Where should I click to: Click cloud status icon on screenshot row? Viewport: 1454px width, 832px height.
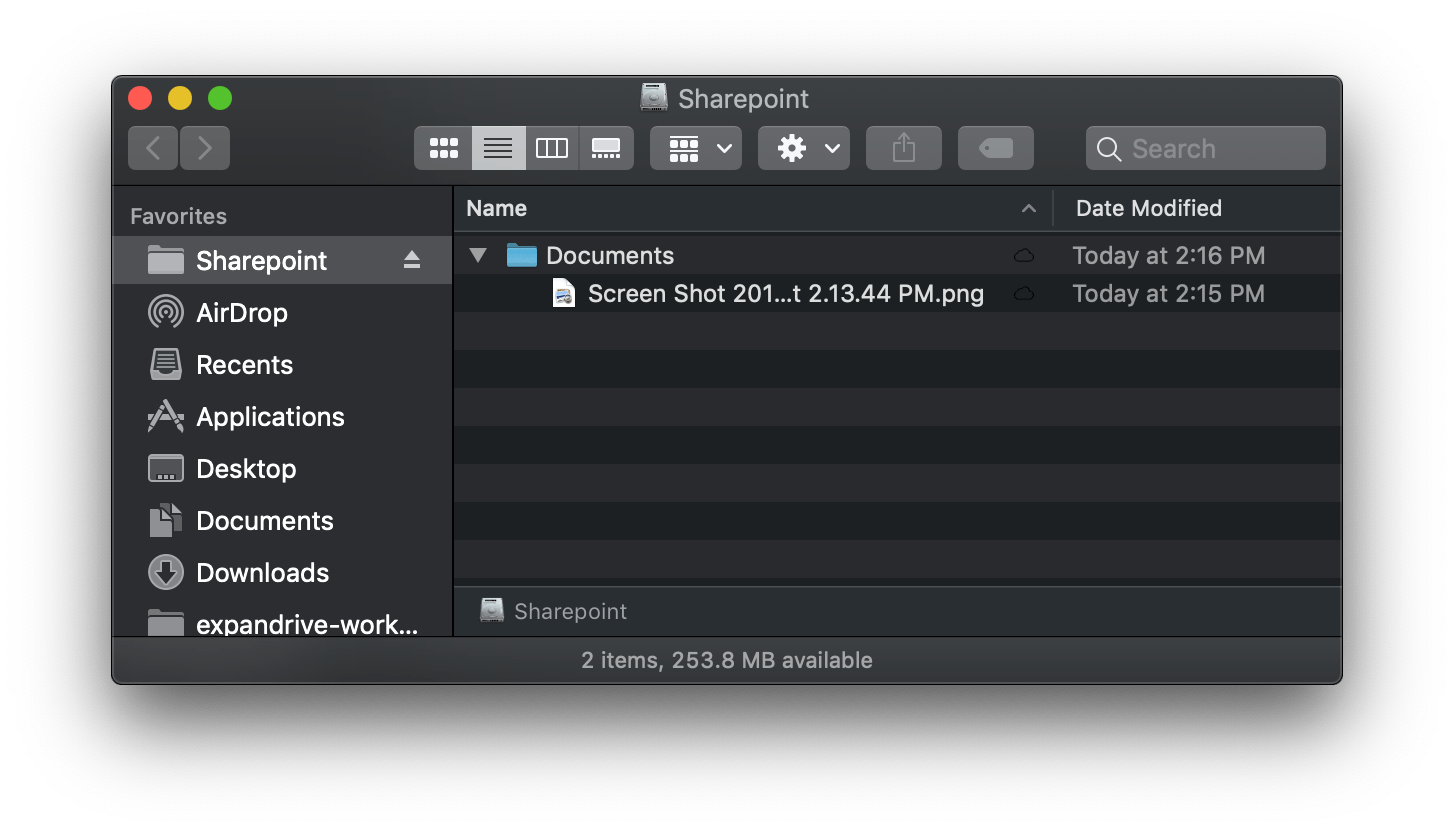[1023, 293]
